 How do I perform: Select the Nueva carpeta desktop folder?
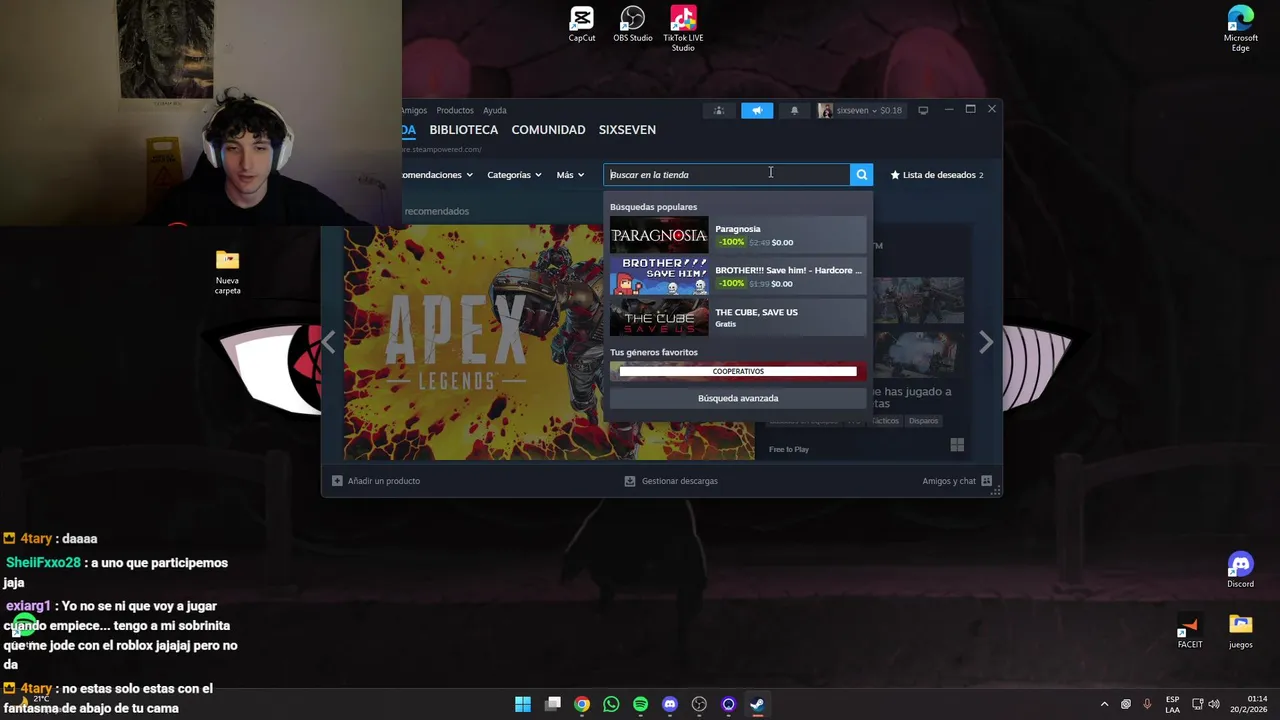pyautogui.click(x=227, y=272)
